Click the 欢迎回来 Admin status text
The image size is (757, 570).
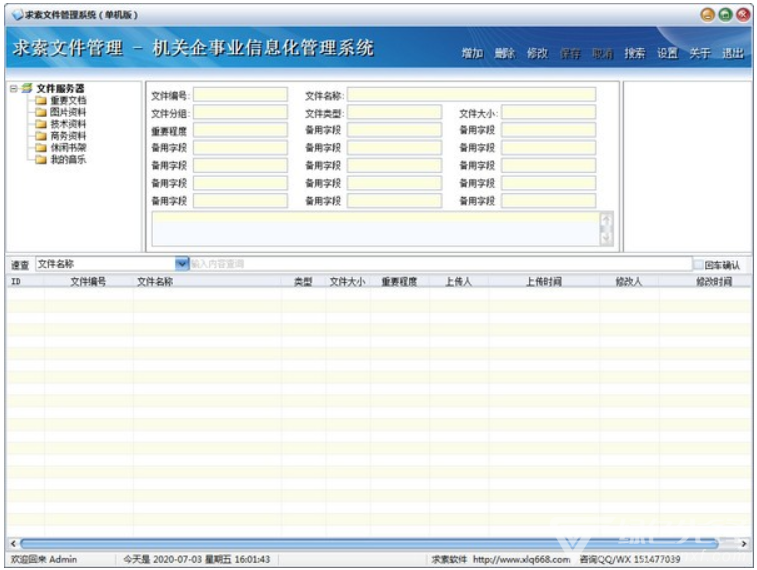pos(44,559)
